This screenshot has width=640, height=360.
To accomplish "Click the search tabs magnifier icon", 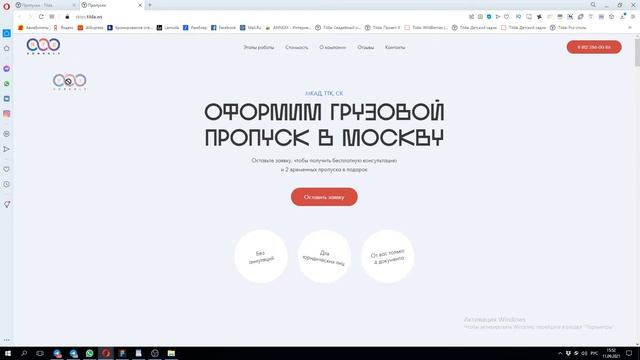I will point(593,5).
